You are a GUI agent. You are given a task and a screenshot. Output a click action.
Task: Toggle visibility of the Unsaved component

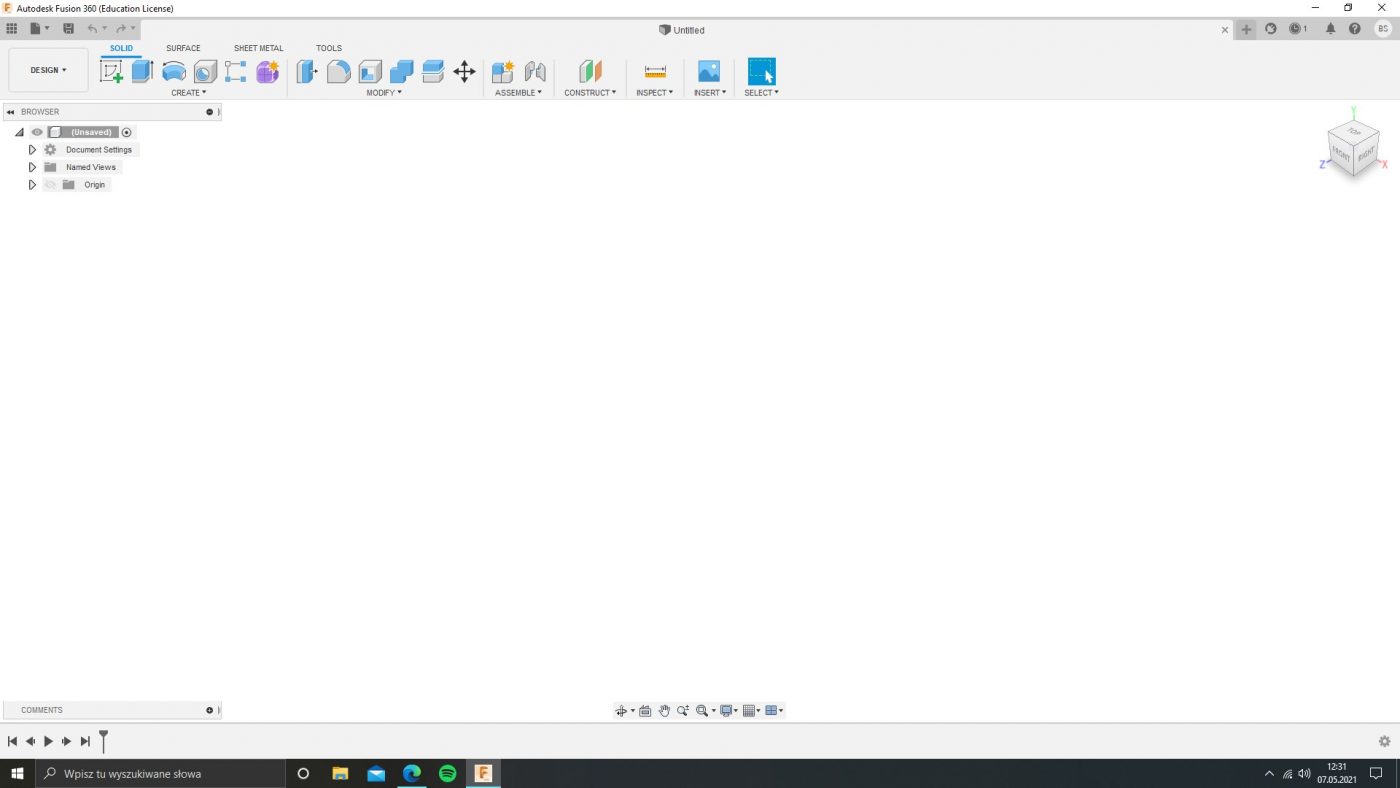pos(37,132)
